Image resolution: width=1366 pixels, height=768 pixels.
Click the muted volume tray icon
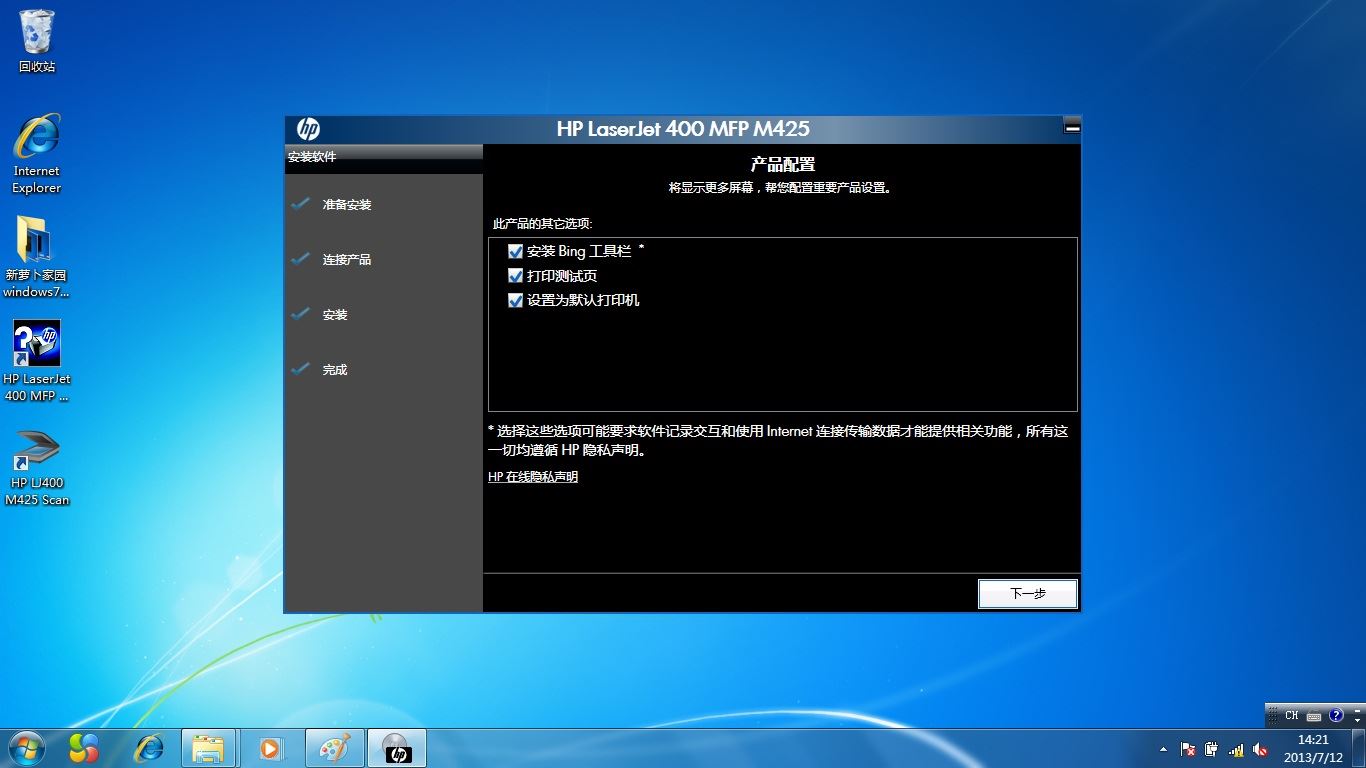1260,749
